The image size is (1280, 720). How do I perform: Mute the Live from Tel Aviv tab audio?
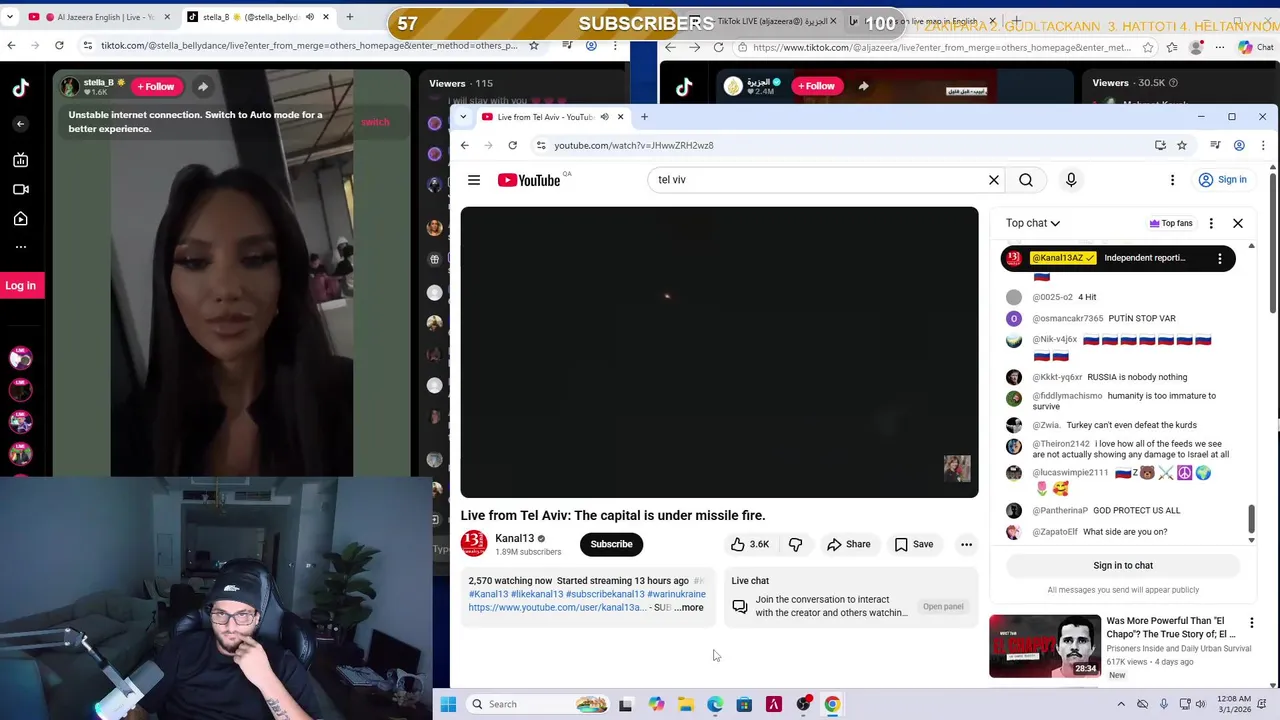click(604, 117)
